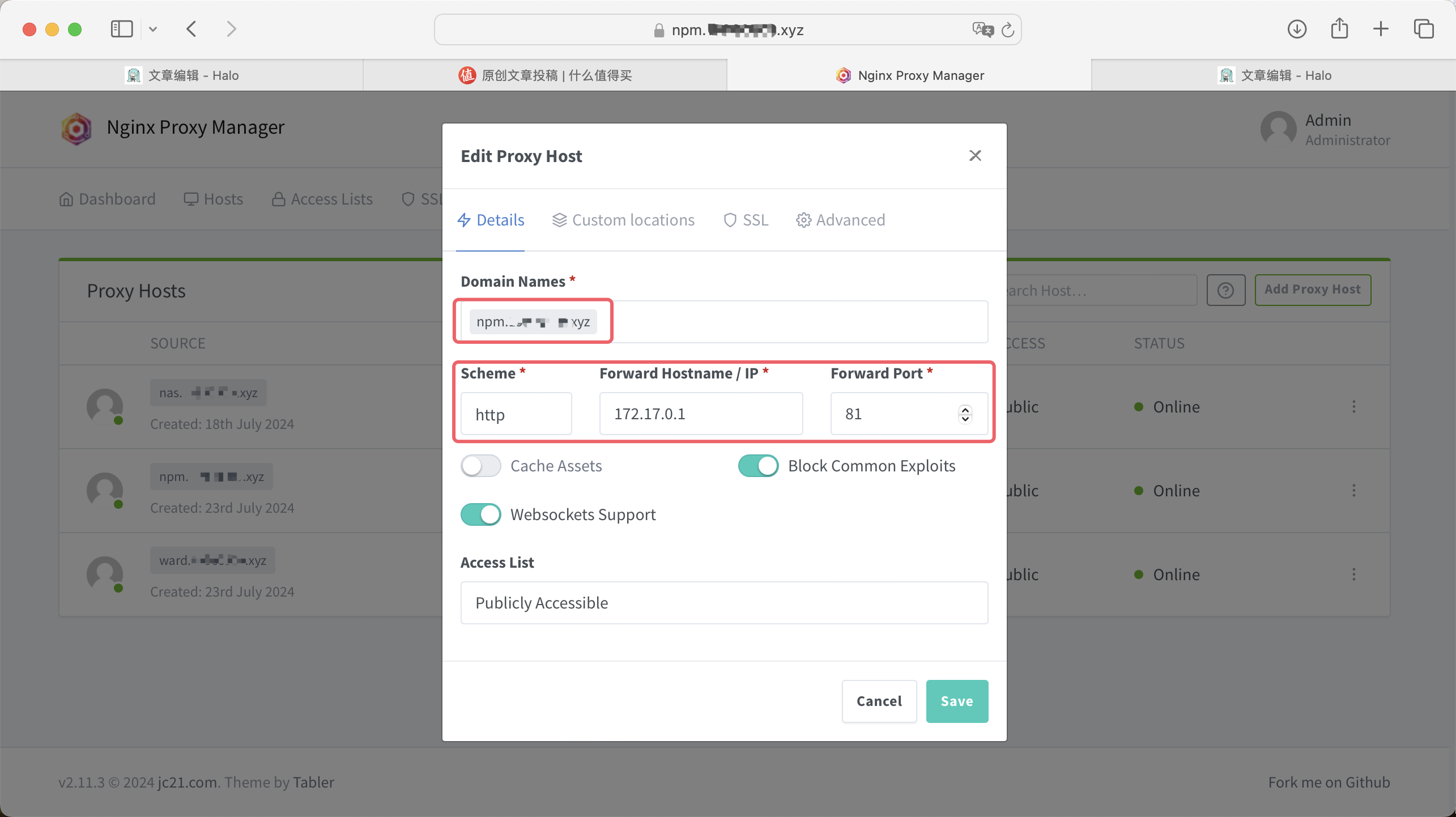Switch to first 文章编辑 - Halo tab
This screenshot has height=817, width=1456.
click(x=181, y=75)
